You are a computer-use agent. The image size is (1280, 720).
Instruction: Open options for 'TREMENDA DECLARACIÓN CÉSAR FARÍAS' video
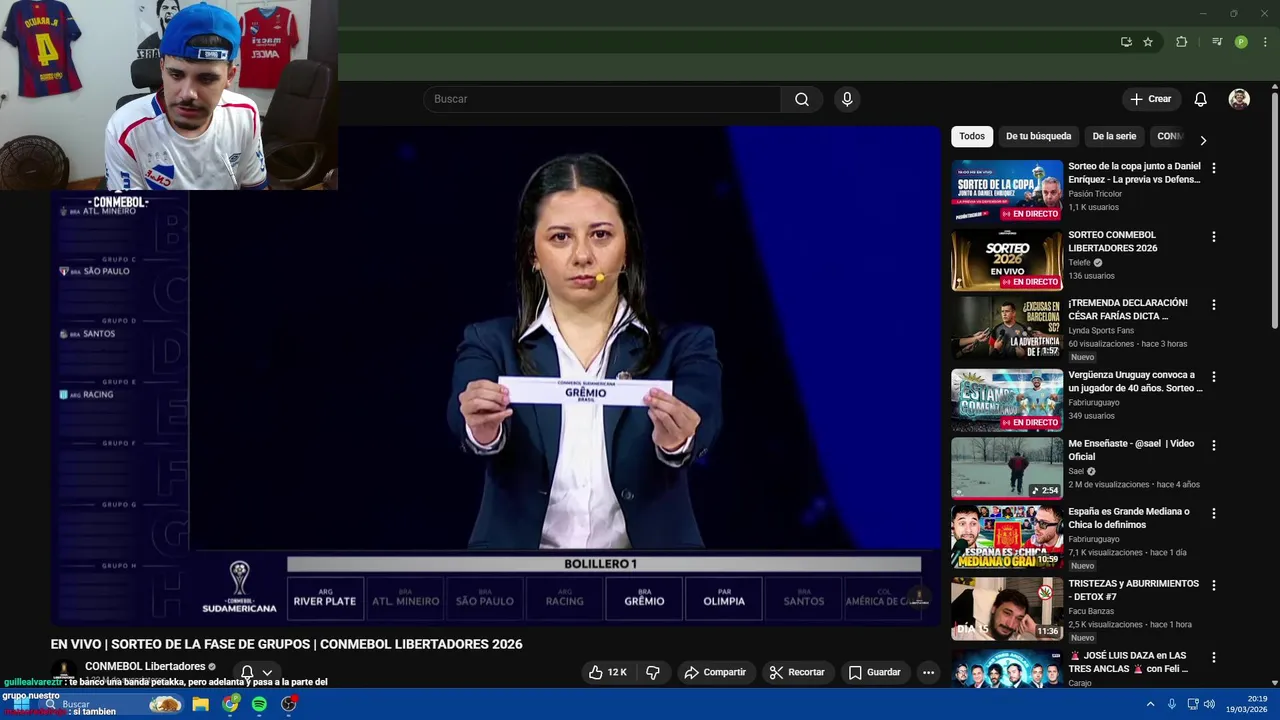[x=1214, y=305]
